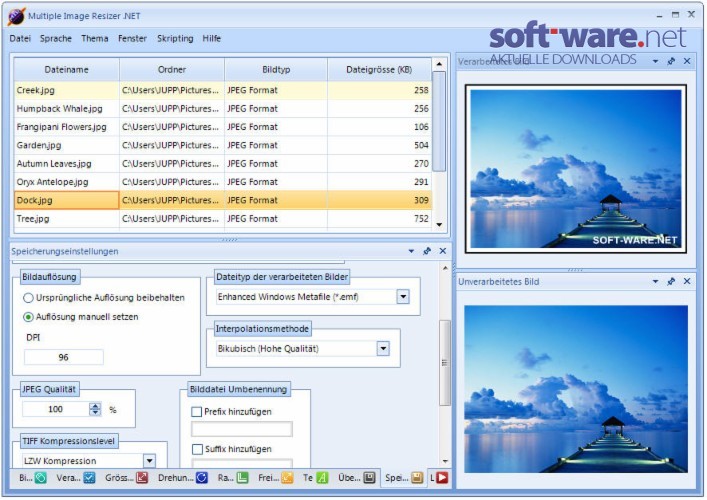Open the Übe... overlay tab

pos(356,477)
